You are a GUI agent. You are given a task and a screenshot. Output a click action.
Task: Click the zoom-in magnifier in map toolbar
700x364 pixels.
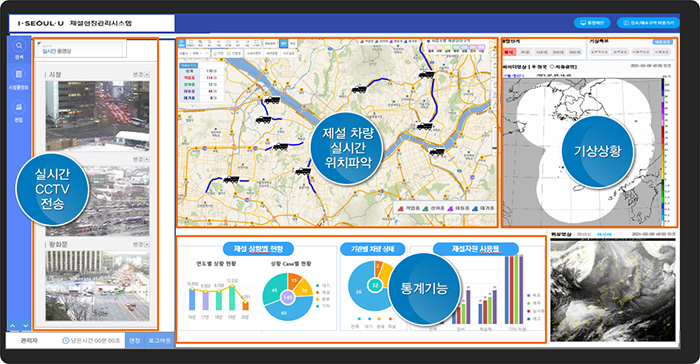pyautogui.click(x=200, y=43)
